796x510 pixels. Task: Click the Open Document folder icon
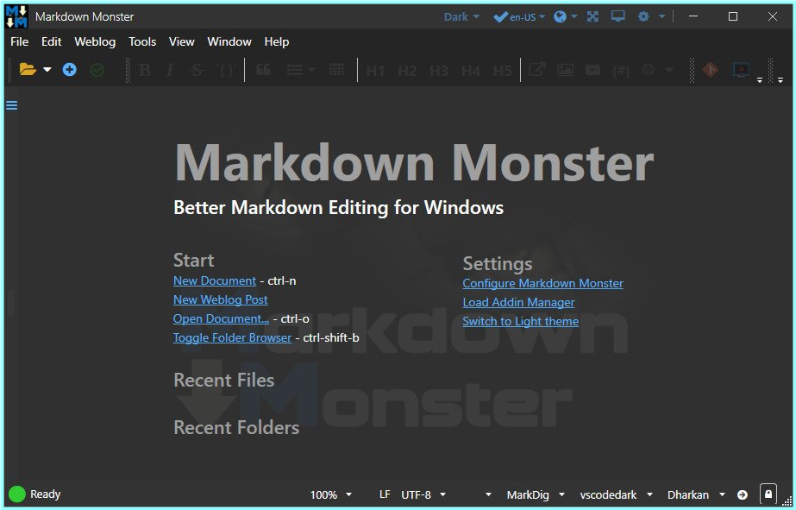click(x=27, y=69)
